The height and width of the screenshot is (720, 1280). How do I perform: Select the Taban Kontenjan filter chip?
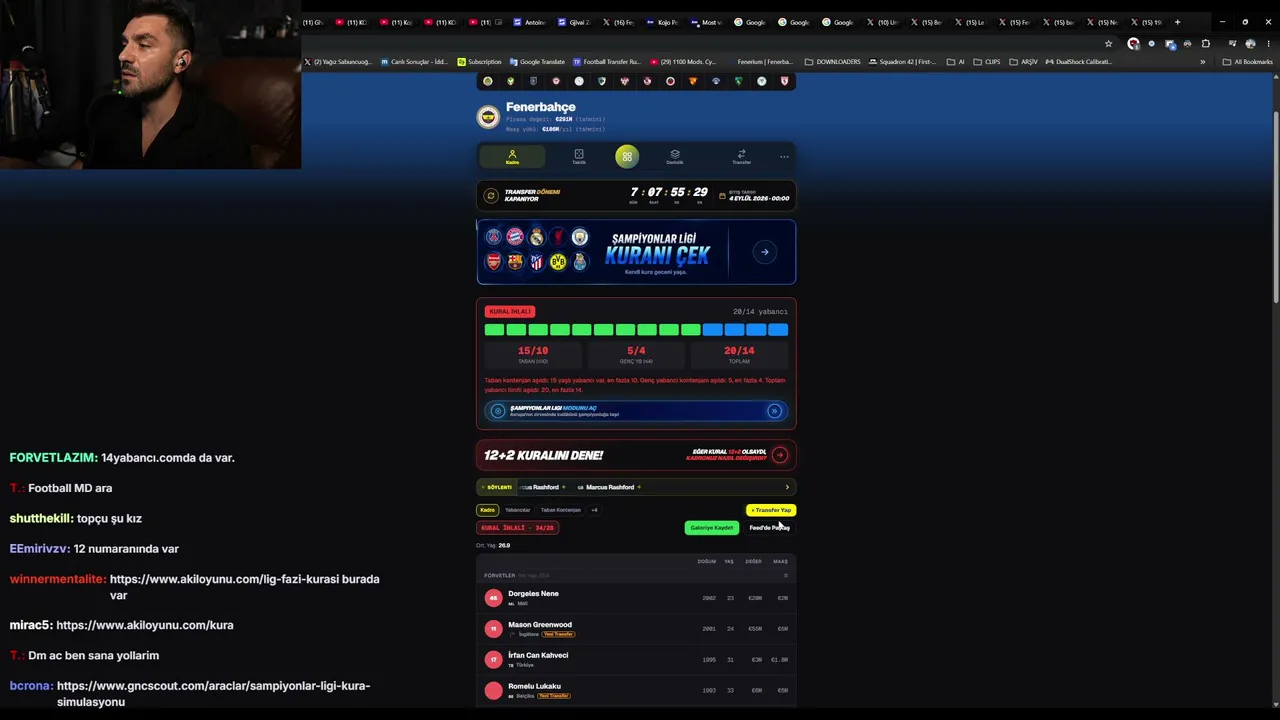point(561,510)
